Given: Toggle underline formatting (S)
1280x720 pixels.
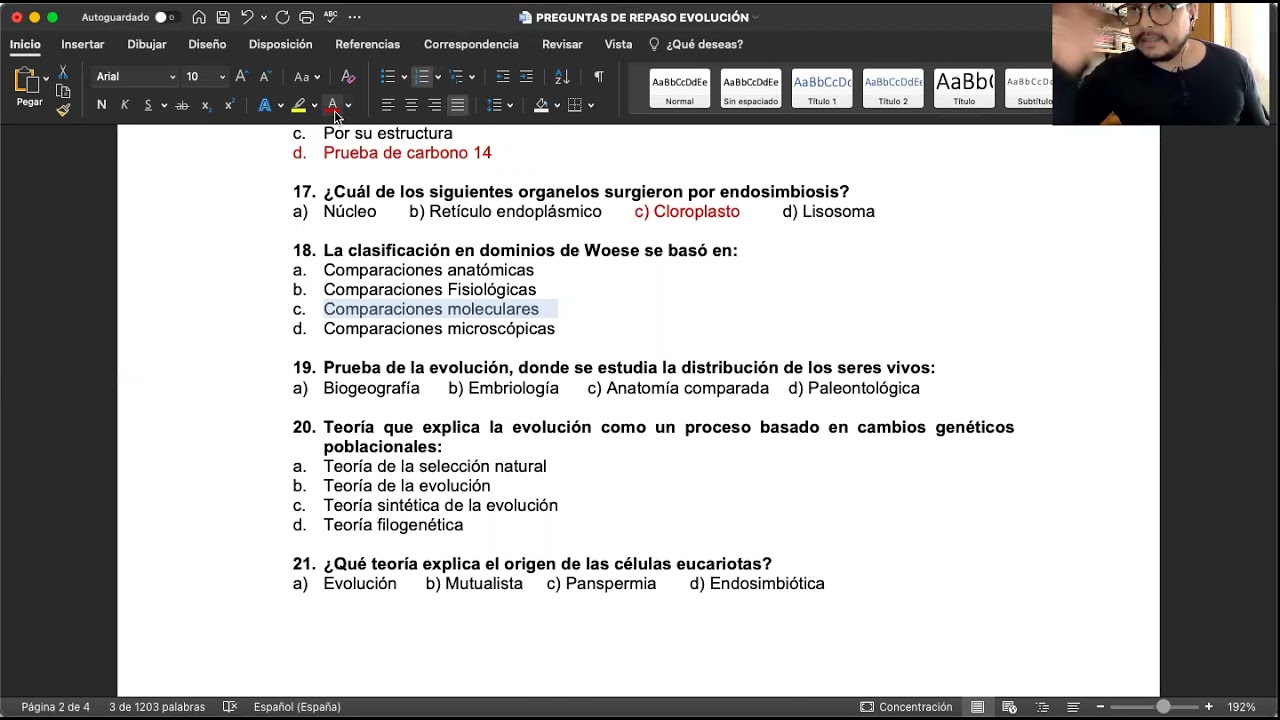Looking at the screenshot, I should point(148,105).
